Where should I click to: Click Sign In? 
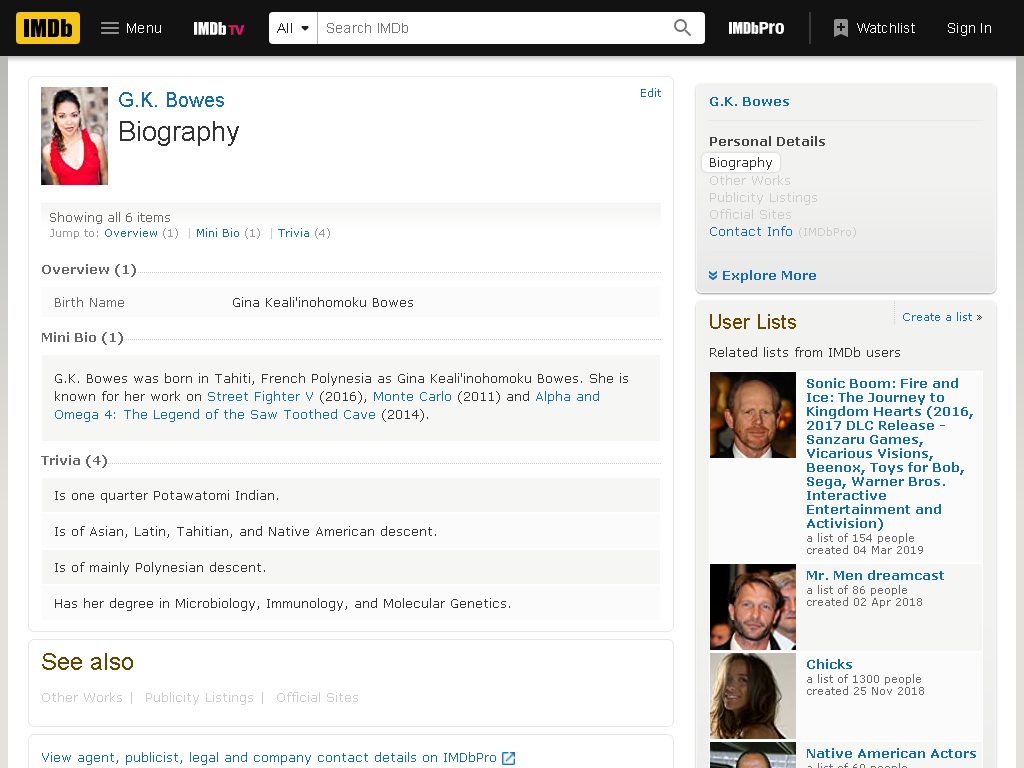point(969,28)
